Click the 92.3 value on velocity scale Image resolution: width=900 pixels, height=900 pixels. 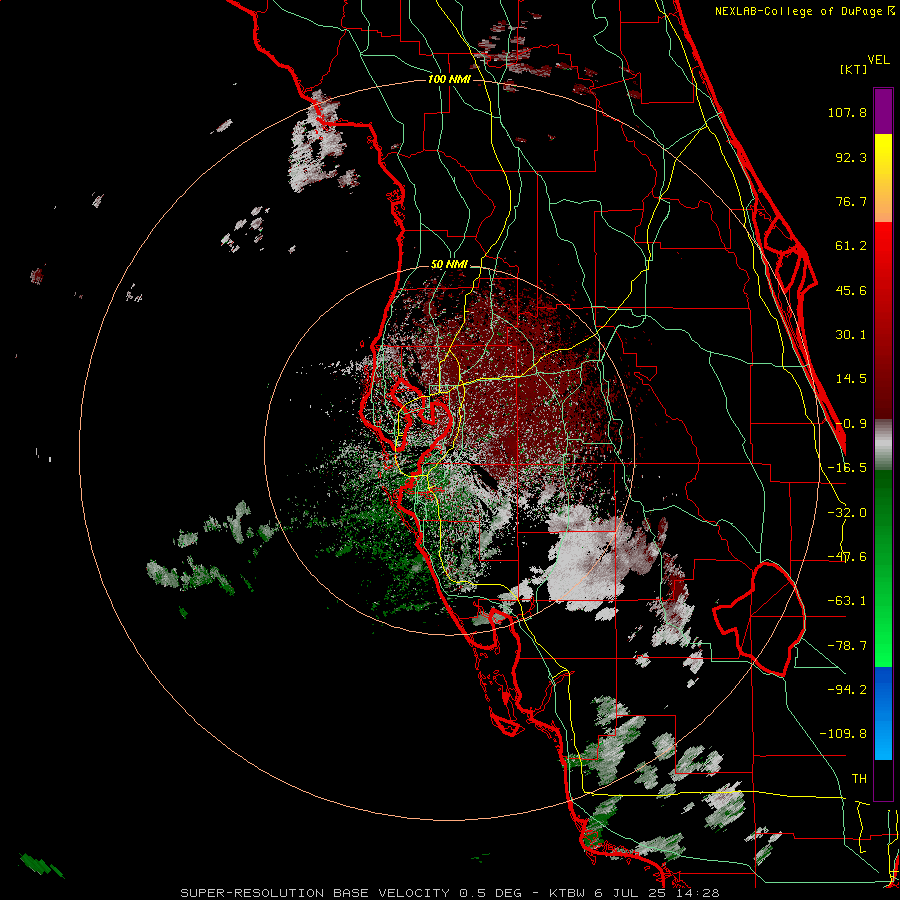tap(851, 157)
